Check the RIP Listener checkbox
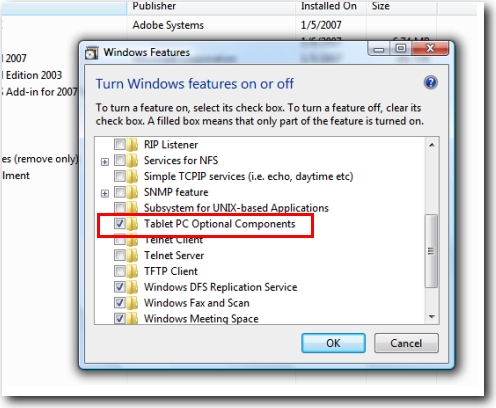 coord(119,145)
